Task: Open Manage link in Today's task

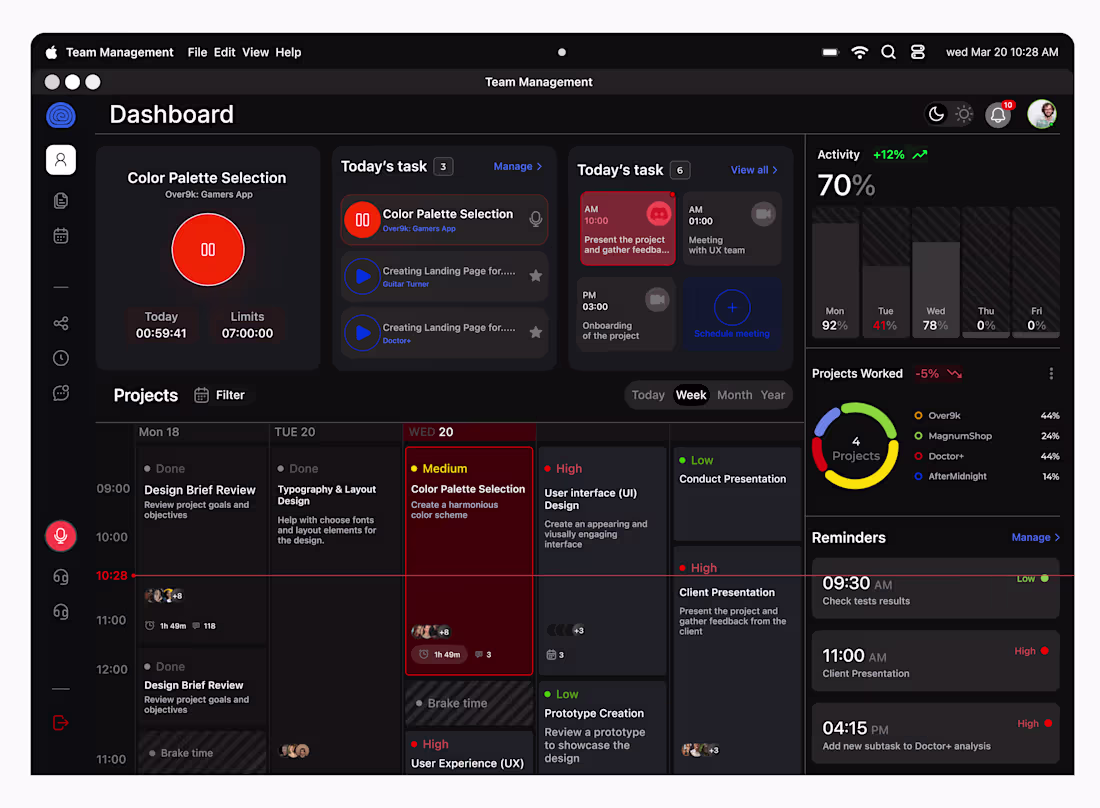Action: tap(518, 166)
